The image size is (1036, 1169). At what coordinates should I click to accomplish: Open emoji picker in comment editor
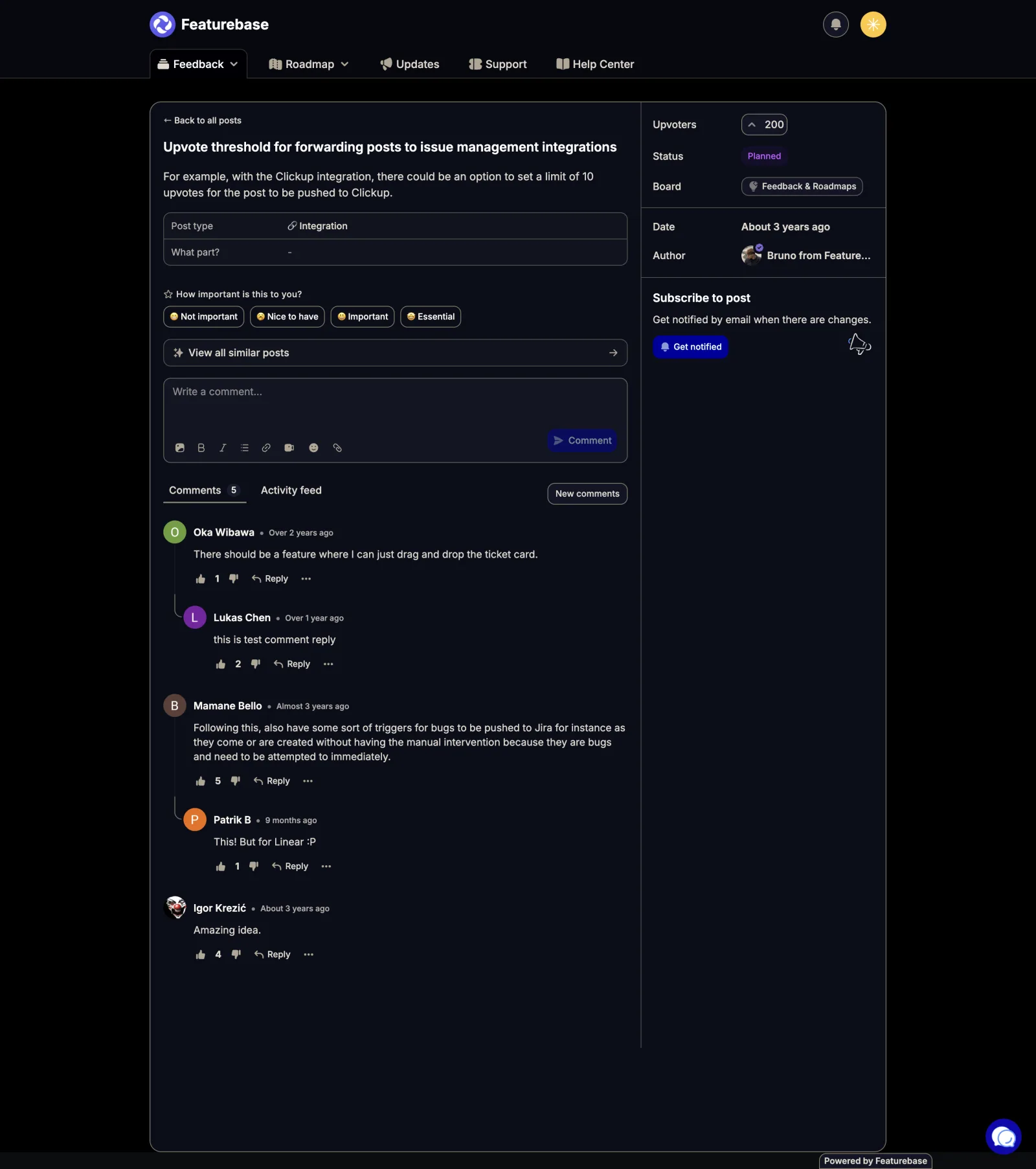click(313, 448)
